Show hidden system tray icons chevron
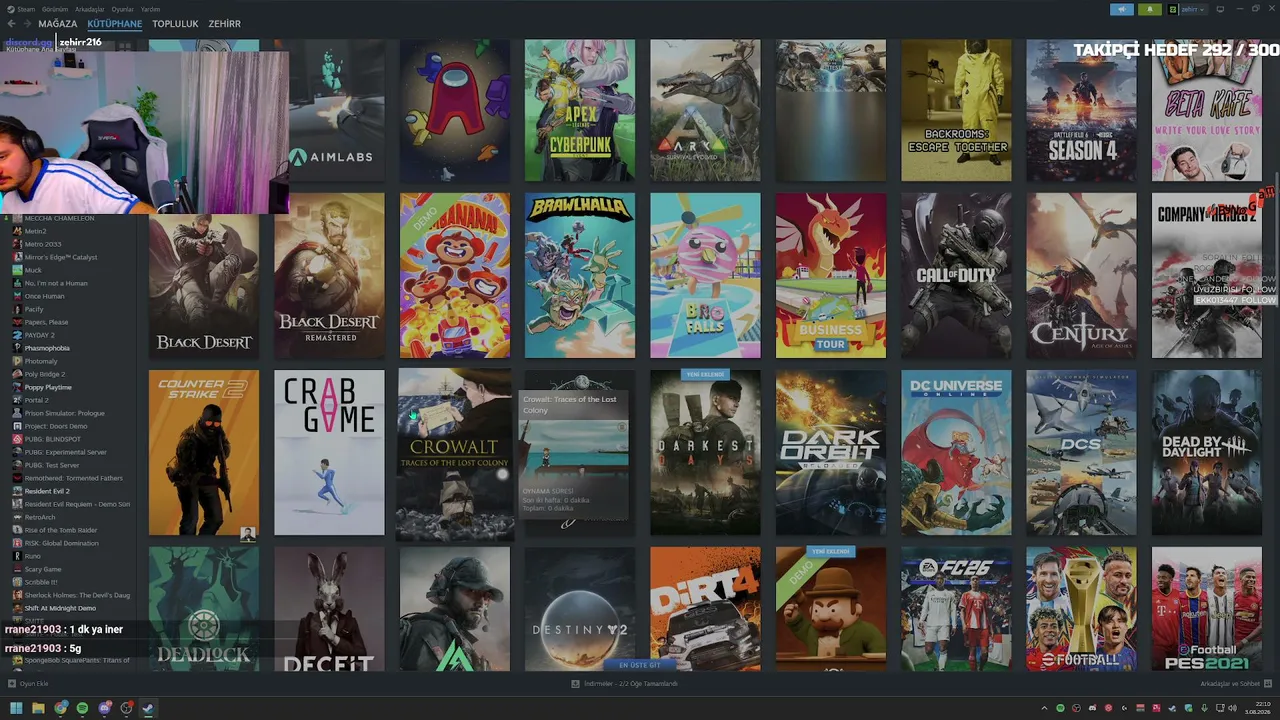The width and height of the screenshot is (1280, 720). [x=1045, y=708]
